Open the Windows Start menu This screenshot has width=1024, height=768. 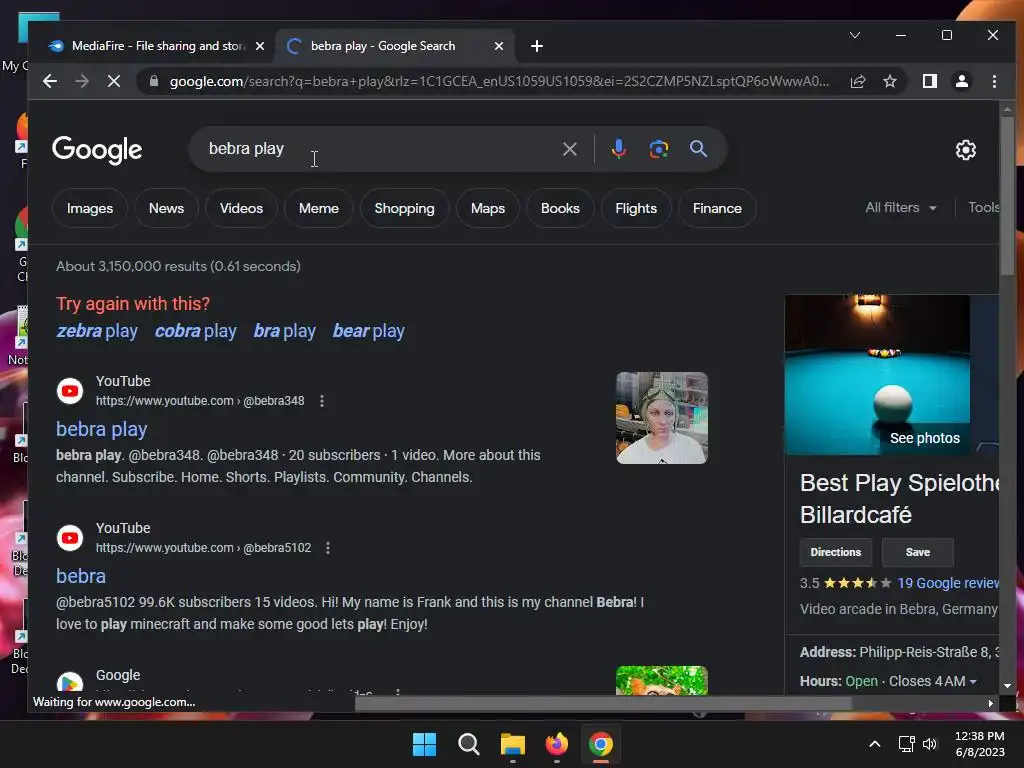pos(424,744)
